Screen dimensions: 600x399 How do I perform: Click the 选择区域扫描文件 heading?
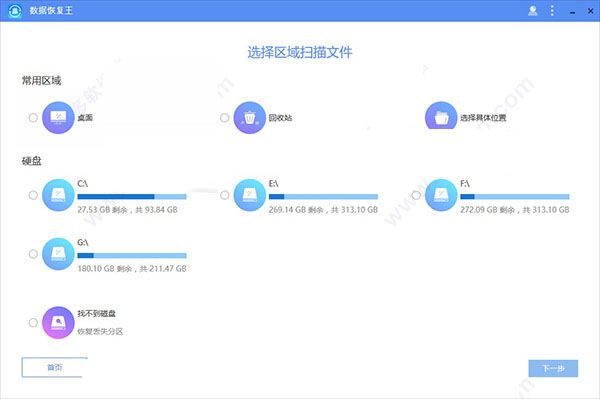(x=300, y=52)
